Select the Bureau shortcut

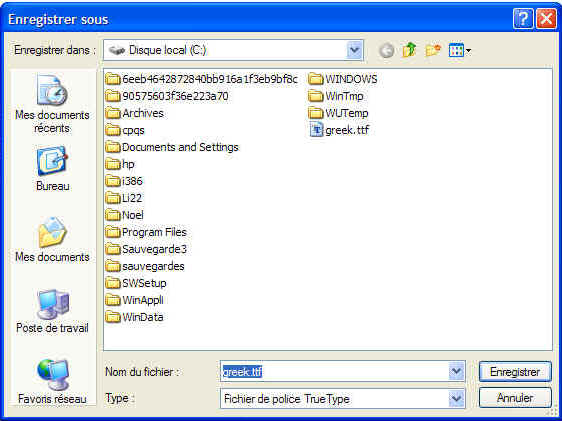(52, 168)
